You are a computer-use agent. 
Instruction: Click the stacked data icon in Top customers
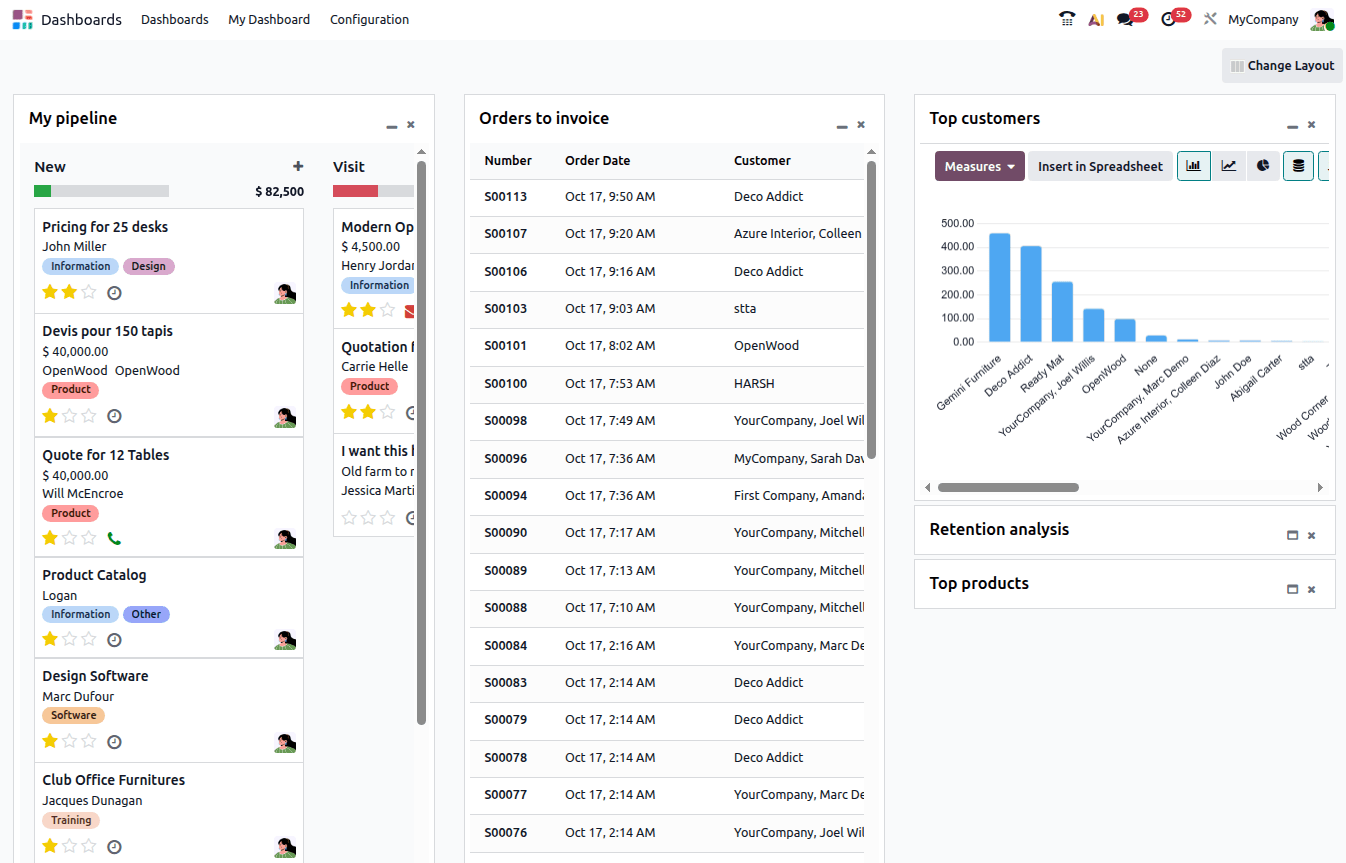point(1298,166)
